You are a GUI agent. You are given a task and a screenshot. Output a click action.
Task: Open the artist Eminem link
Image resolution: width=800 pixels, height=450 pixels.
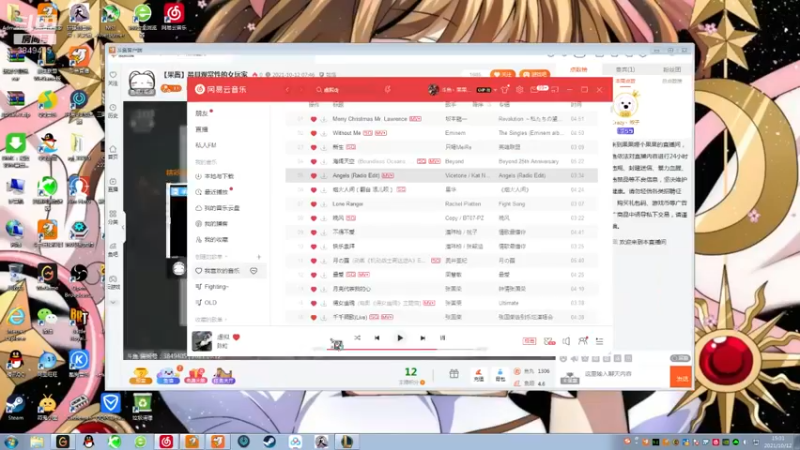455,133
